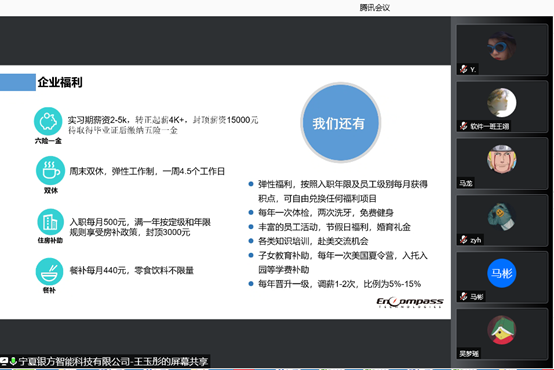Click muted mic icon beside 软件一班 participant
The height and width of the screenshot is (370, 554).
[x=464, y=126]
